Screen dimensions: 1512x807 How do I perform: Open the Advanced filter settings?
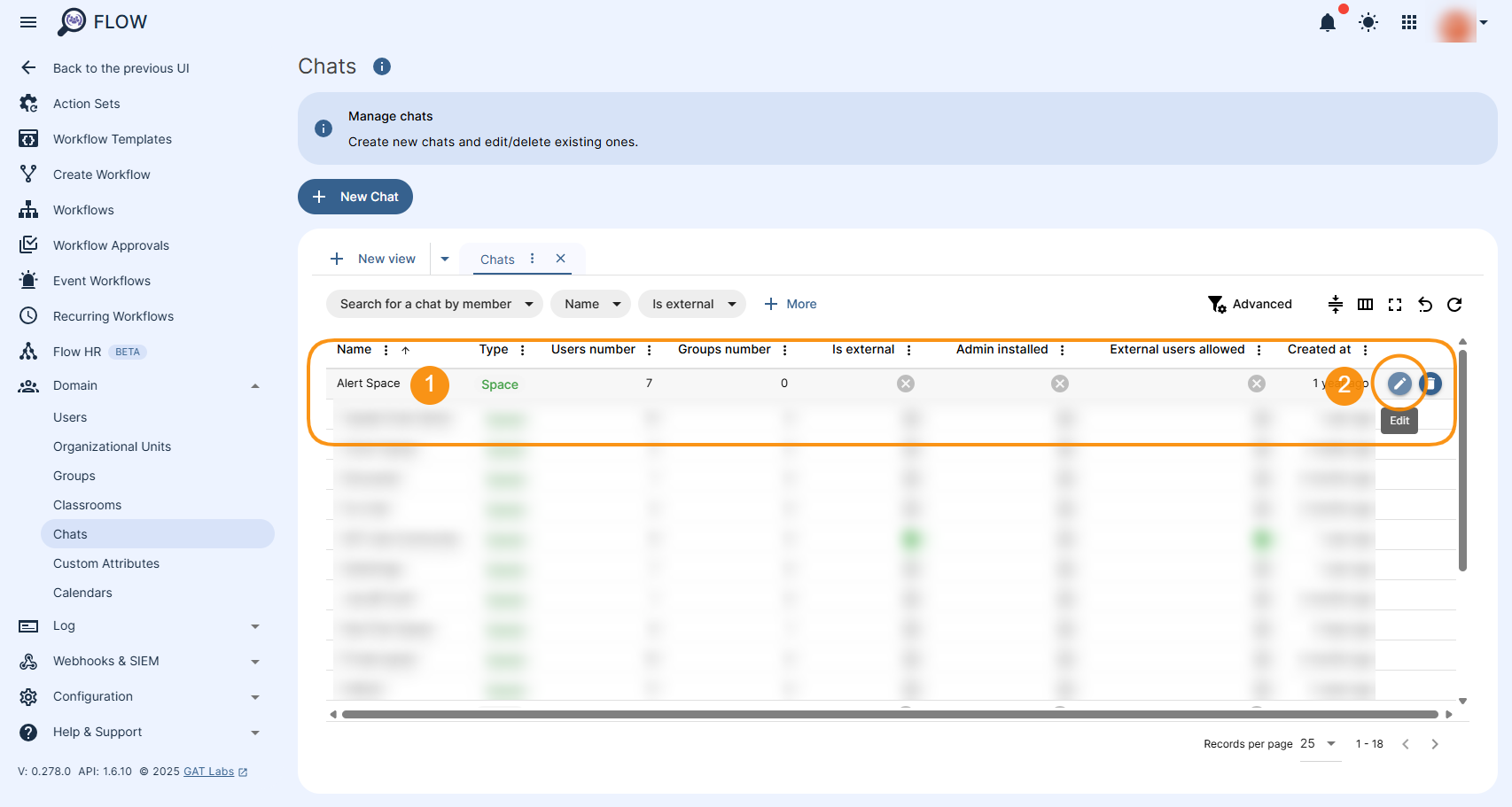coord(1251,304)
